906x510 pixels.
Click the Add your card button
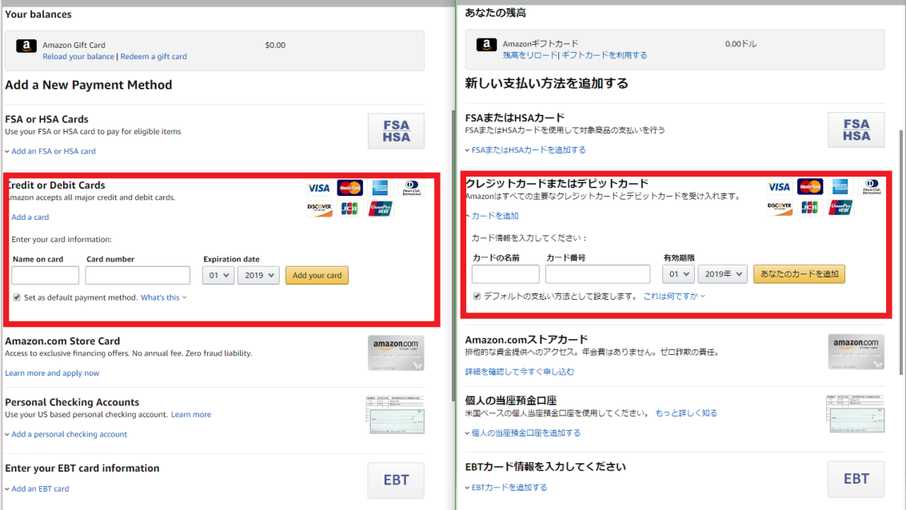click(317, 276)
